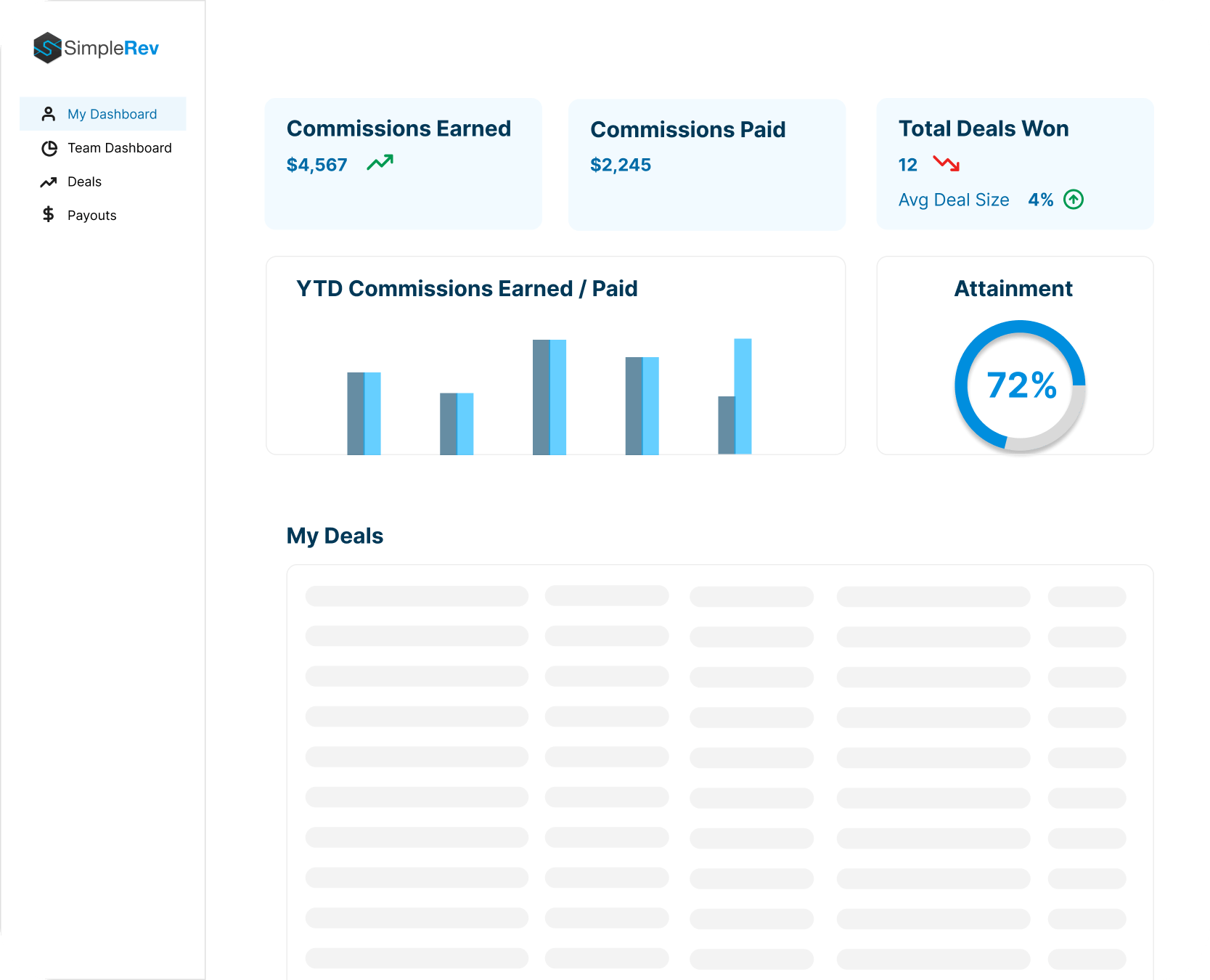Viewport: 1210px width, 980px height.
Task: Click the My Deals section heading
Action: click(x=335, y=536)
